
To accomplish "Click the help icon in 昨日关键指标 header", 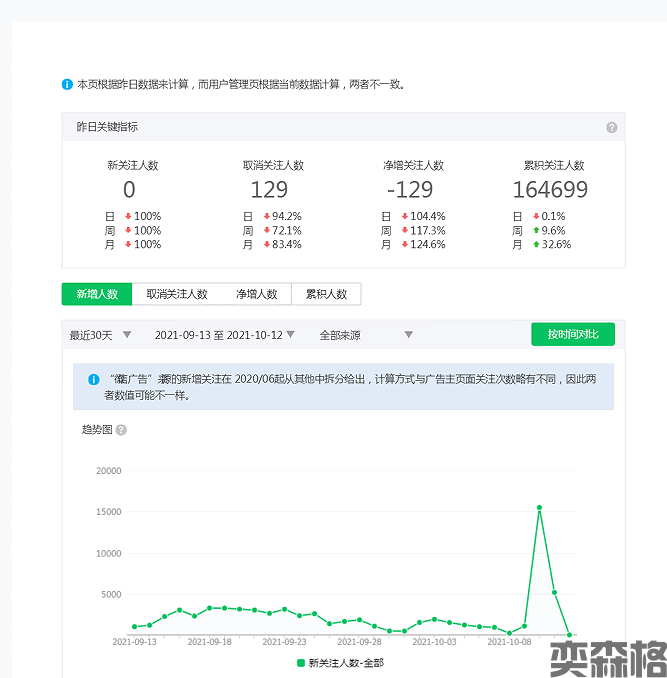I will [x=611, y=128].
